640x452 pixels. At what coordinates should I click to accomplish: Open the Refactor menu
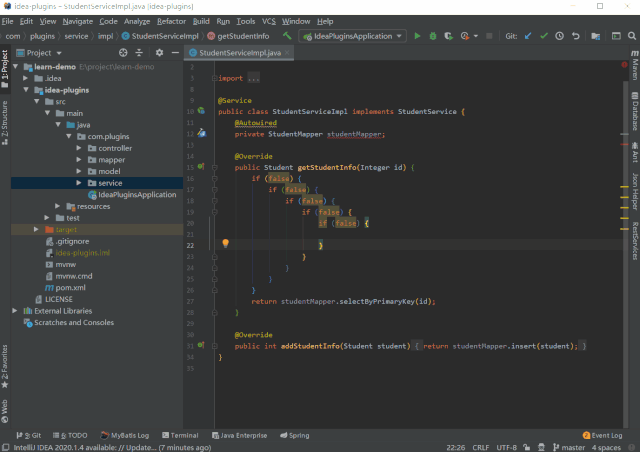pos(171,21)
